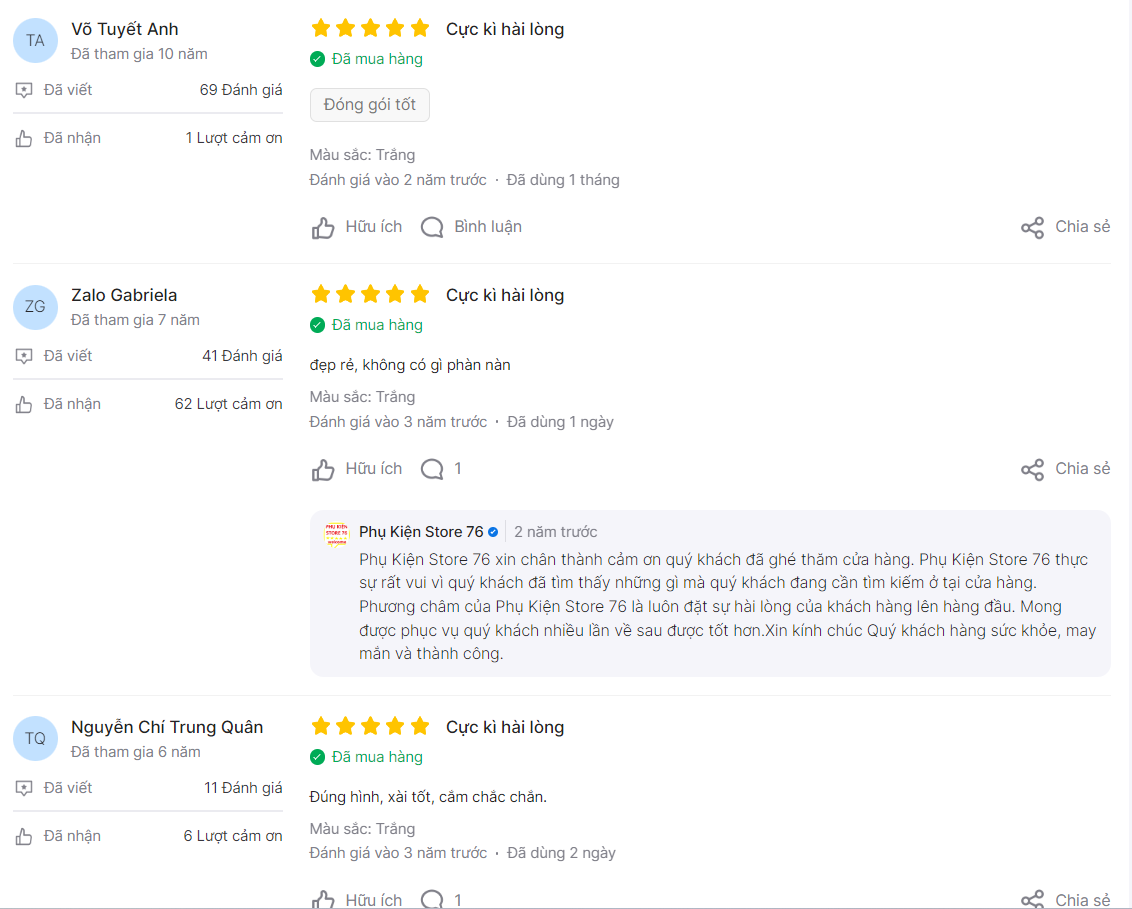Open Zalo Gabriela's profile name
This screenshot has width=1132, height=909.
(x=124, y=295)
